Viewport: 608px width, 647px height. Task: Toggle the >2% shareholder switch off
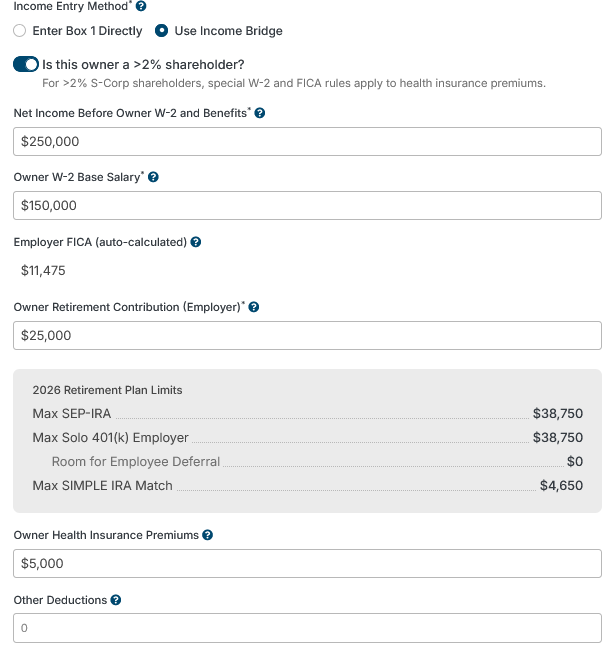26,64
